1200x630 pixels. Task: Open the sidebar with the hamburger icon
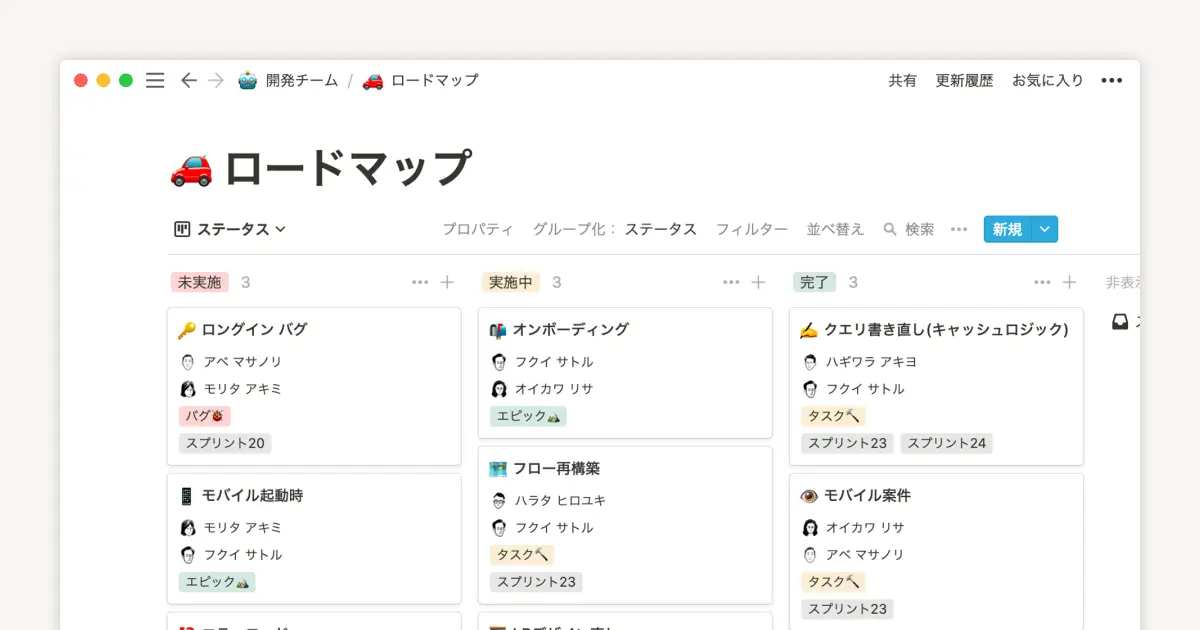click(x=155, y=80)
